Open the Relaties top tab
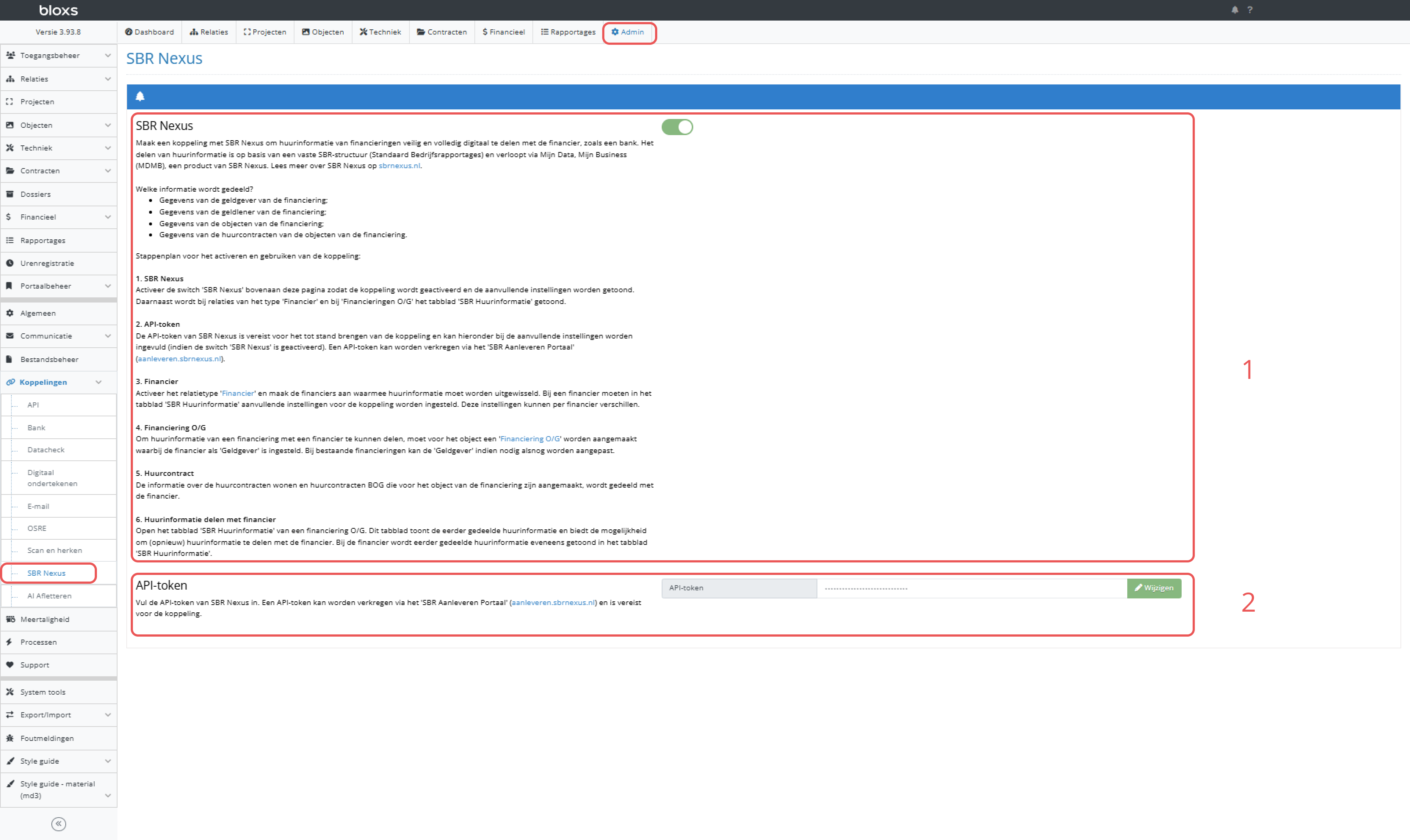The height and width of the screenshot is (840, 1410). [209, 32]
